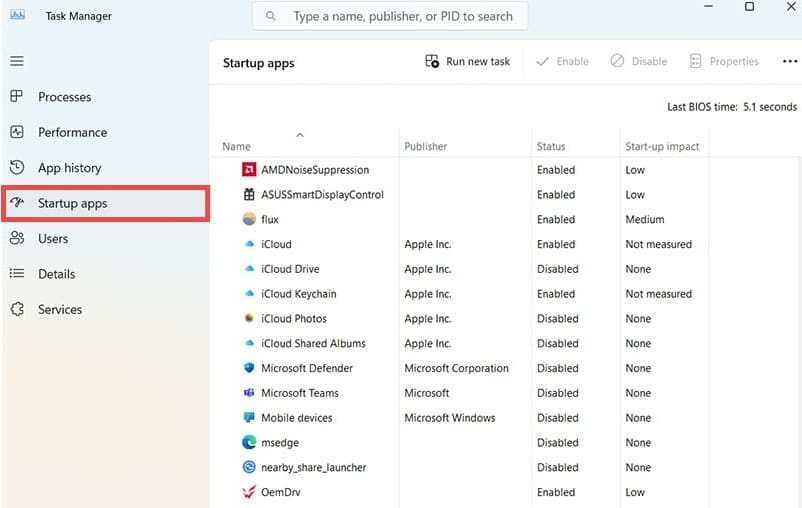This screenshot has width=802, height=508.
Task: Click Low impact for AMDNoiseSuppression
Action: tap(635, 170)
